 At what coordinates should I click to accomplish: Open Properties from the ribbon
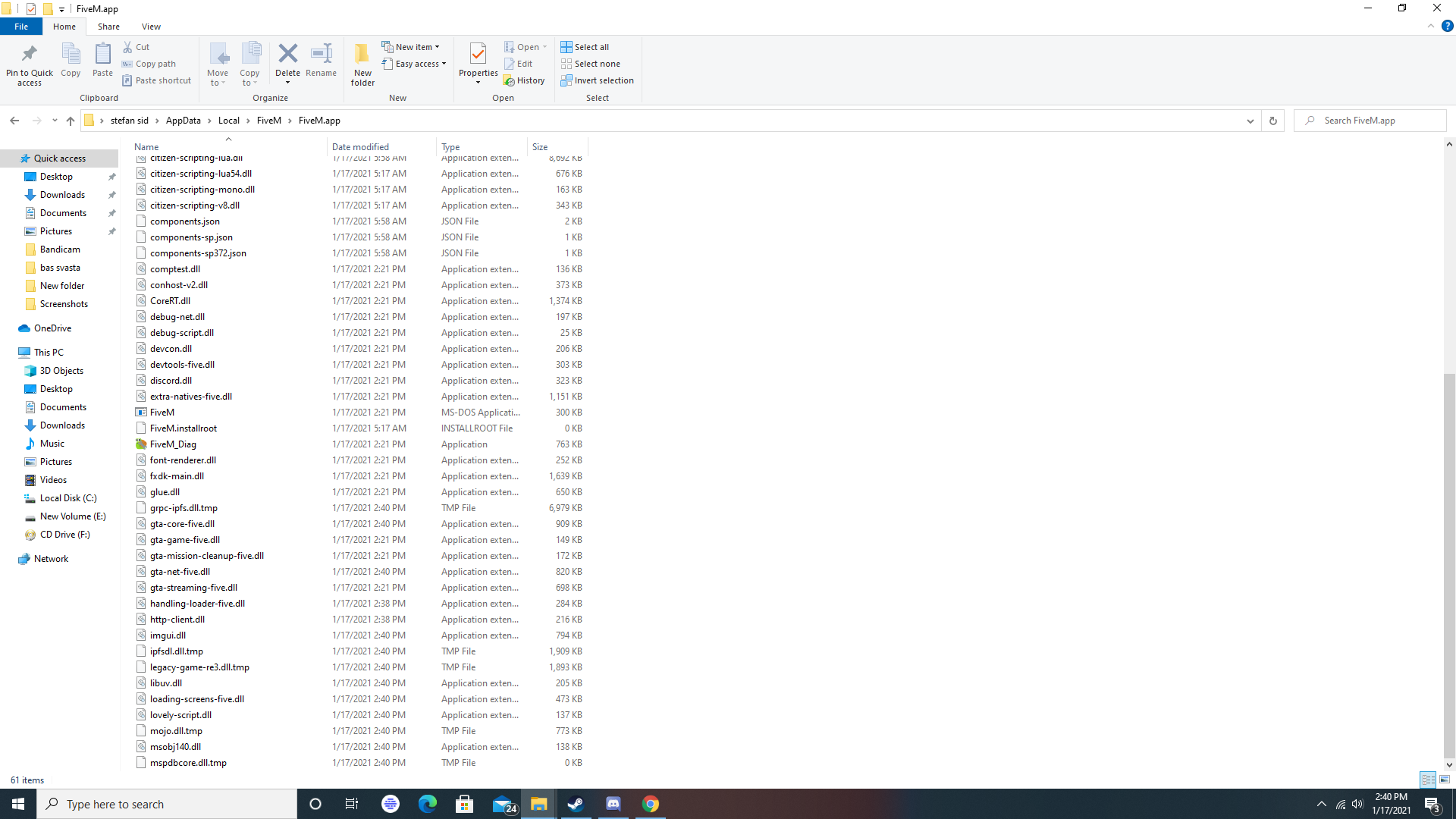point(478,55)
